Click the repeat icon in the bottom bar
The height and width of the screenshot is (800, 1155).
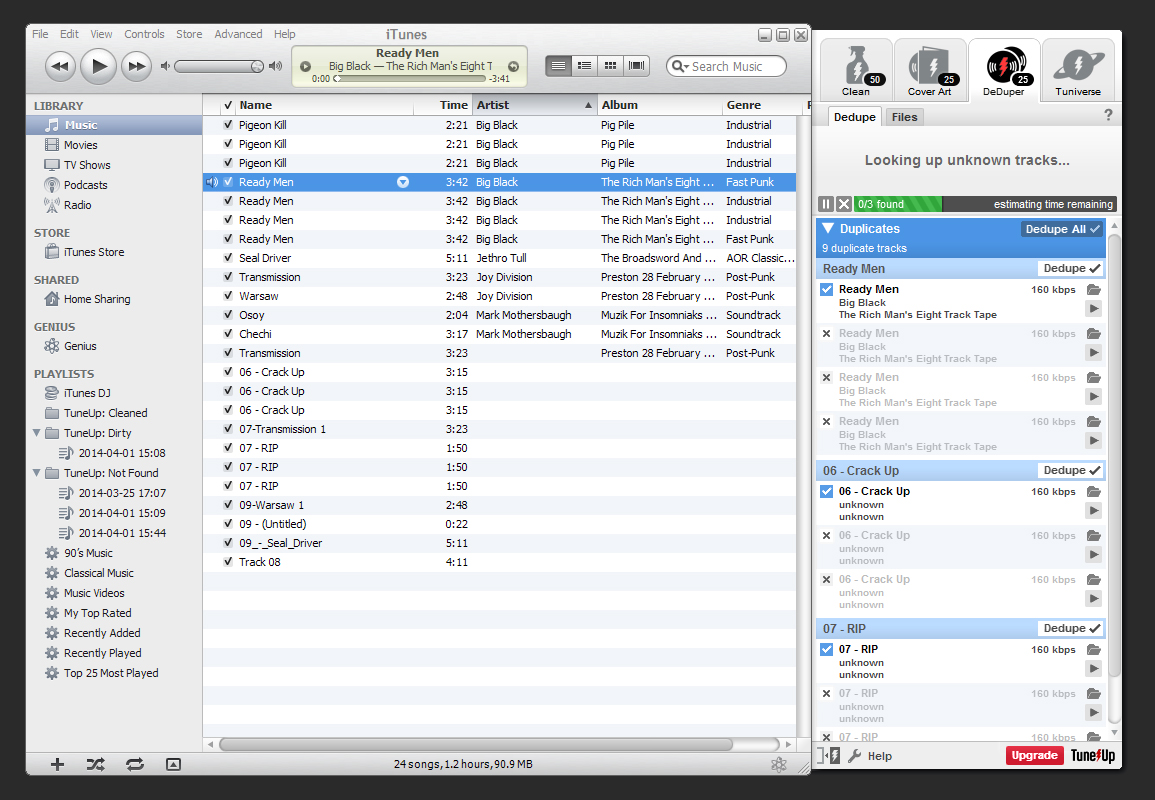[x=134, y=764]
